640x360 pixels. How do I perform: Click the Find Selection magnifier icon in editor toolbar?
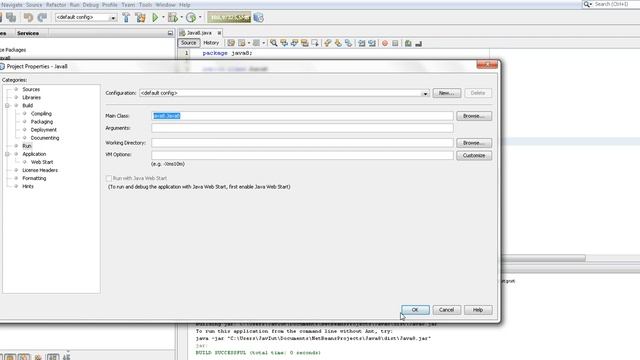(x=273, y=43)
